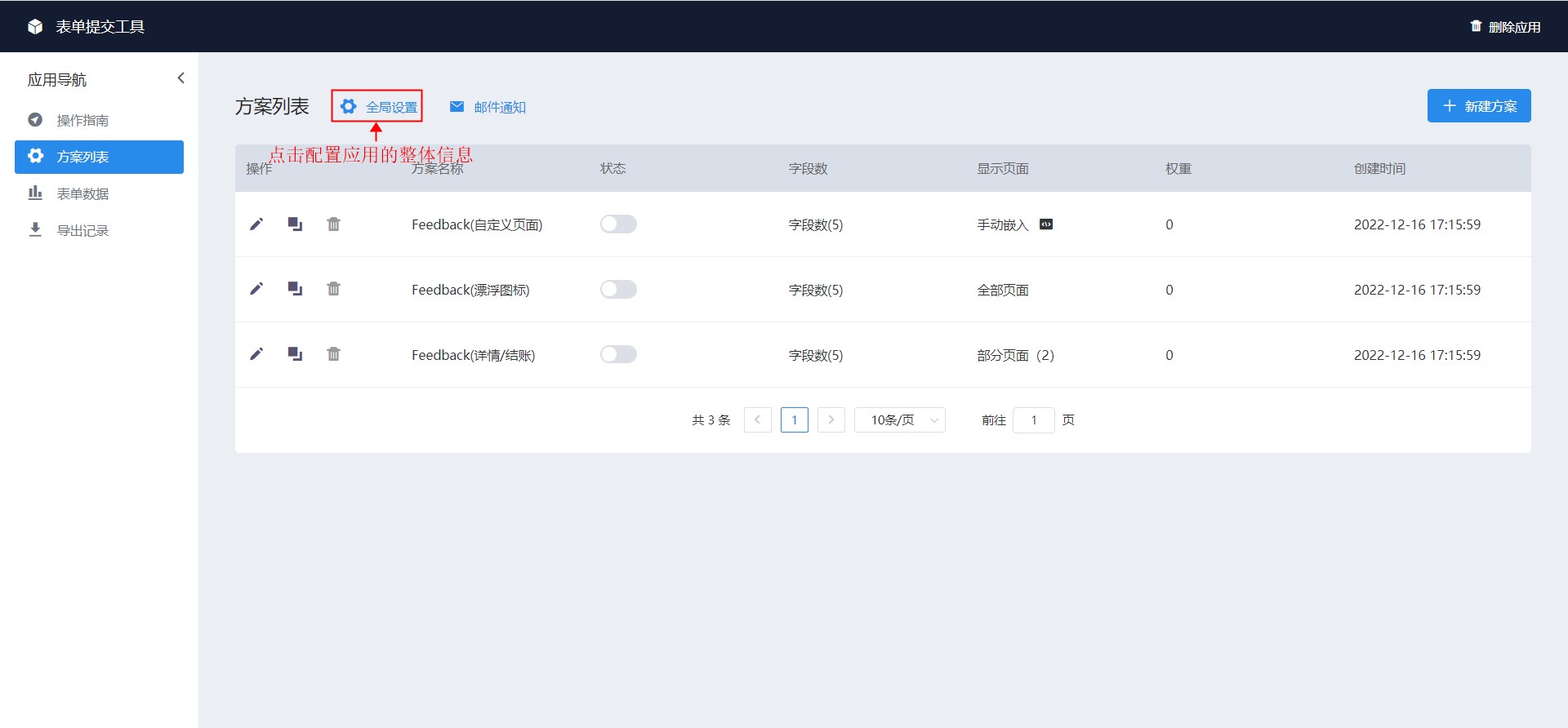Edit the Feedback(详情/结账) plan
This screenshot has width=1568, height=728.
256,354
